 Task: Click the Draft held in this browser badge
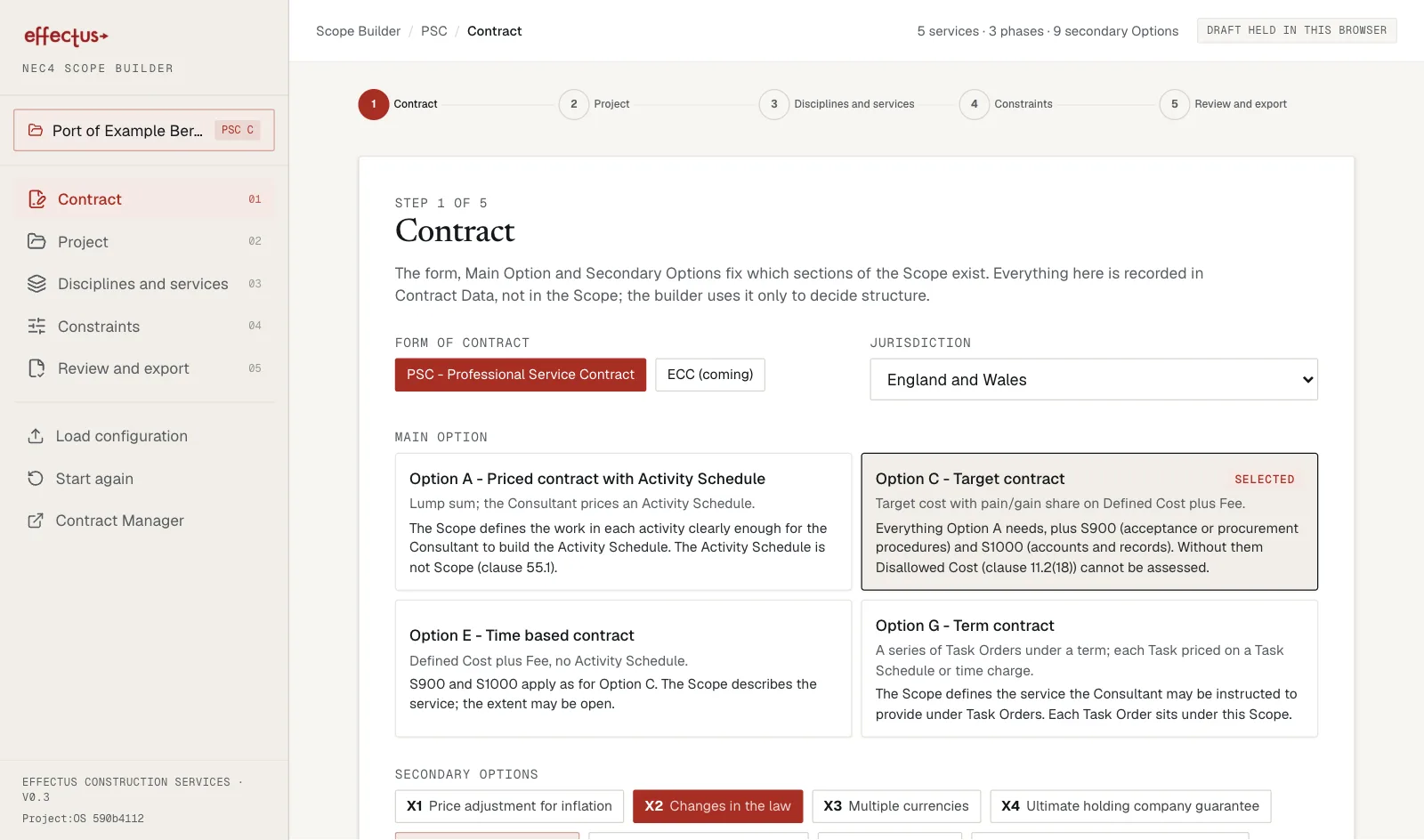click(1297, 30)
